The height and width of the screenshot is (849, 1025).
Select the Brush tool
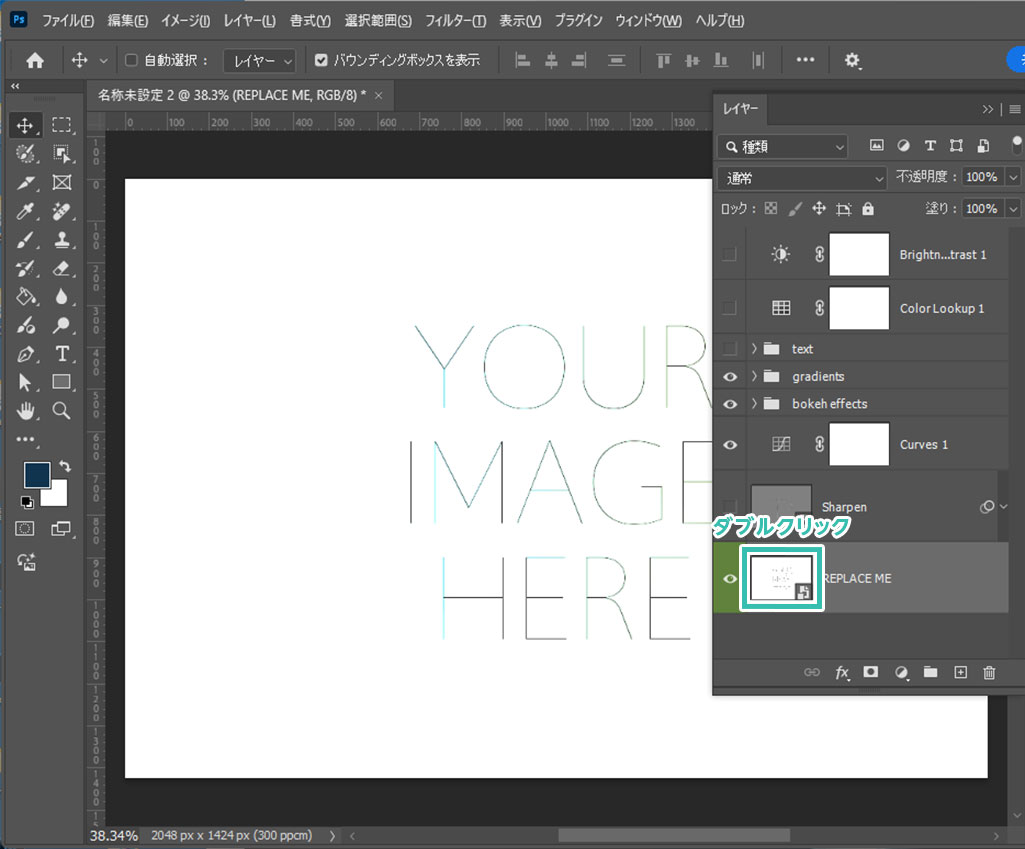[25, 240]
